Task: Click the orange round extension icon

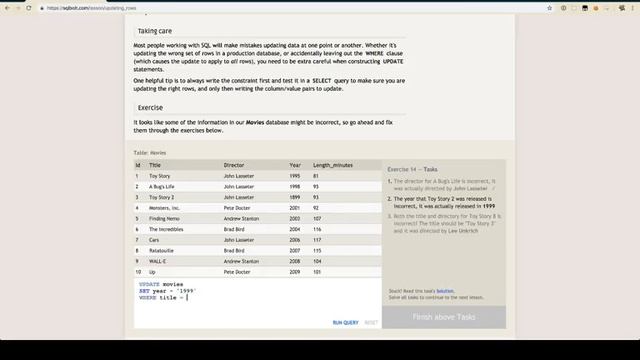Action: (596, 8)
